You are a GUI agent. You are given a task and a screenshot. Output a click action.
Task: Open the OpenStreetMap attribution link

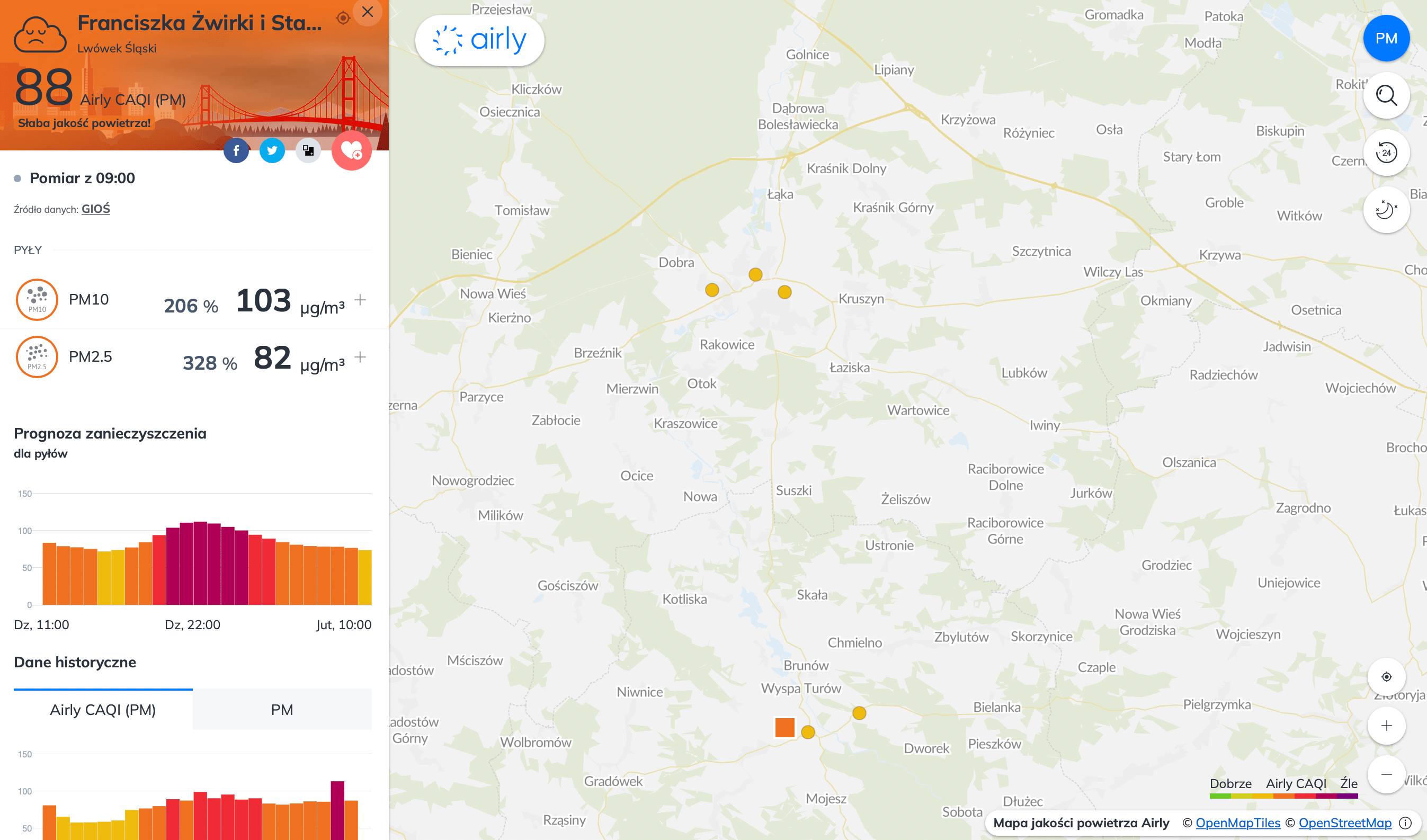coord(1345,823)
